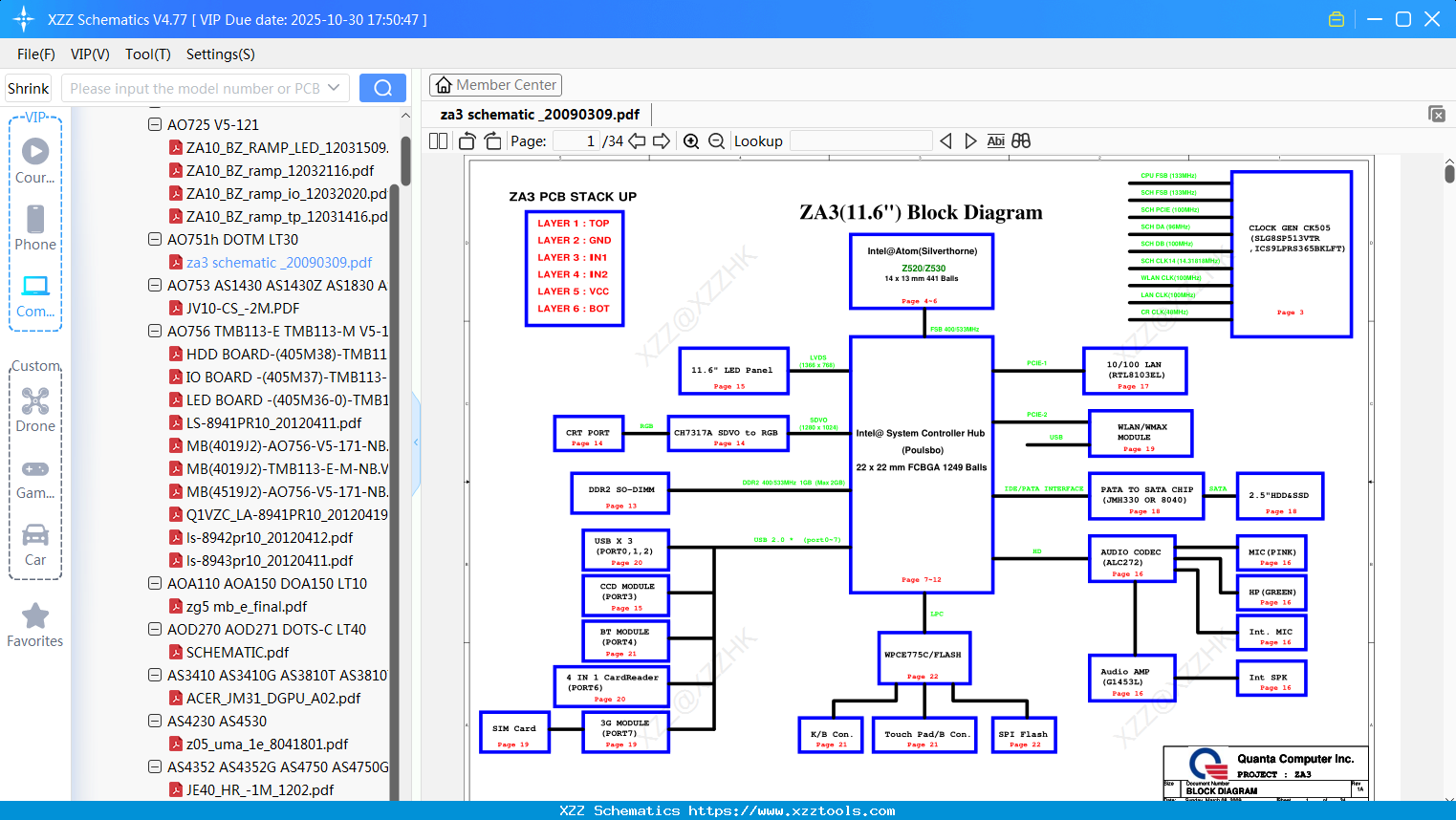
Task: Toggle the two-page layout view icon
Action: [x=439, y=141]
